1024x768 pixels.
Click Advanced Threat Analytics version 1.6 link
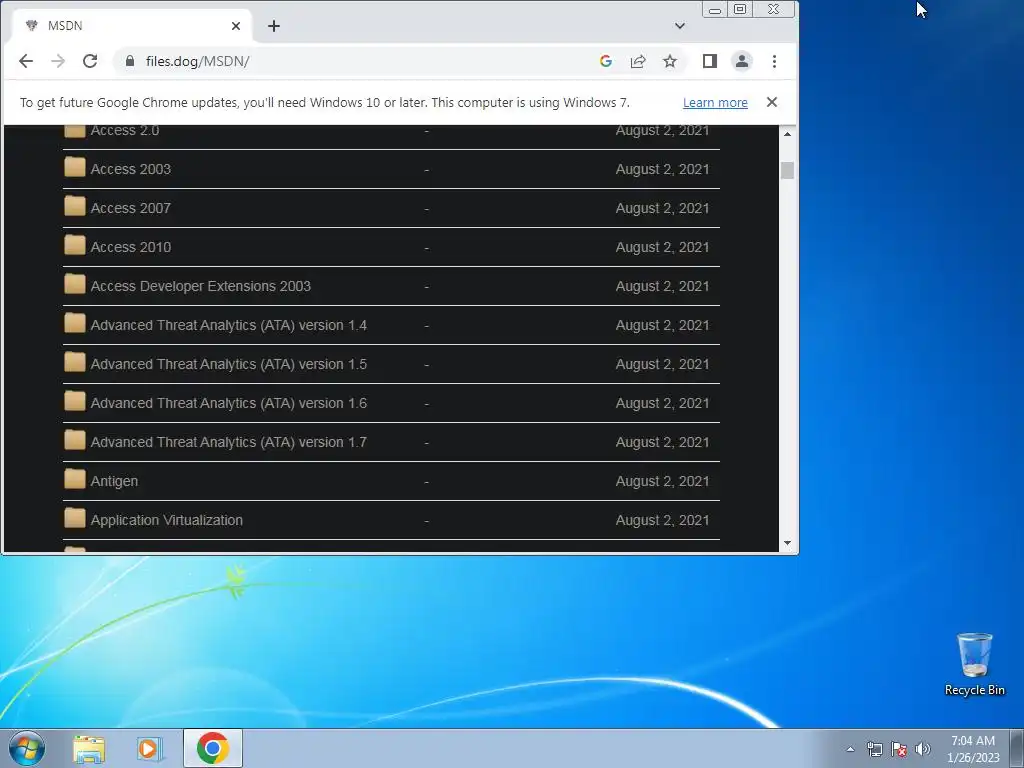point(229,404)
